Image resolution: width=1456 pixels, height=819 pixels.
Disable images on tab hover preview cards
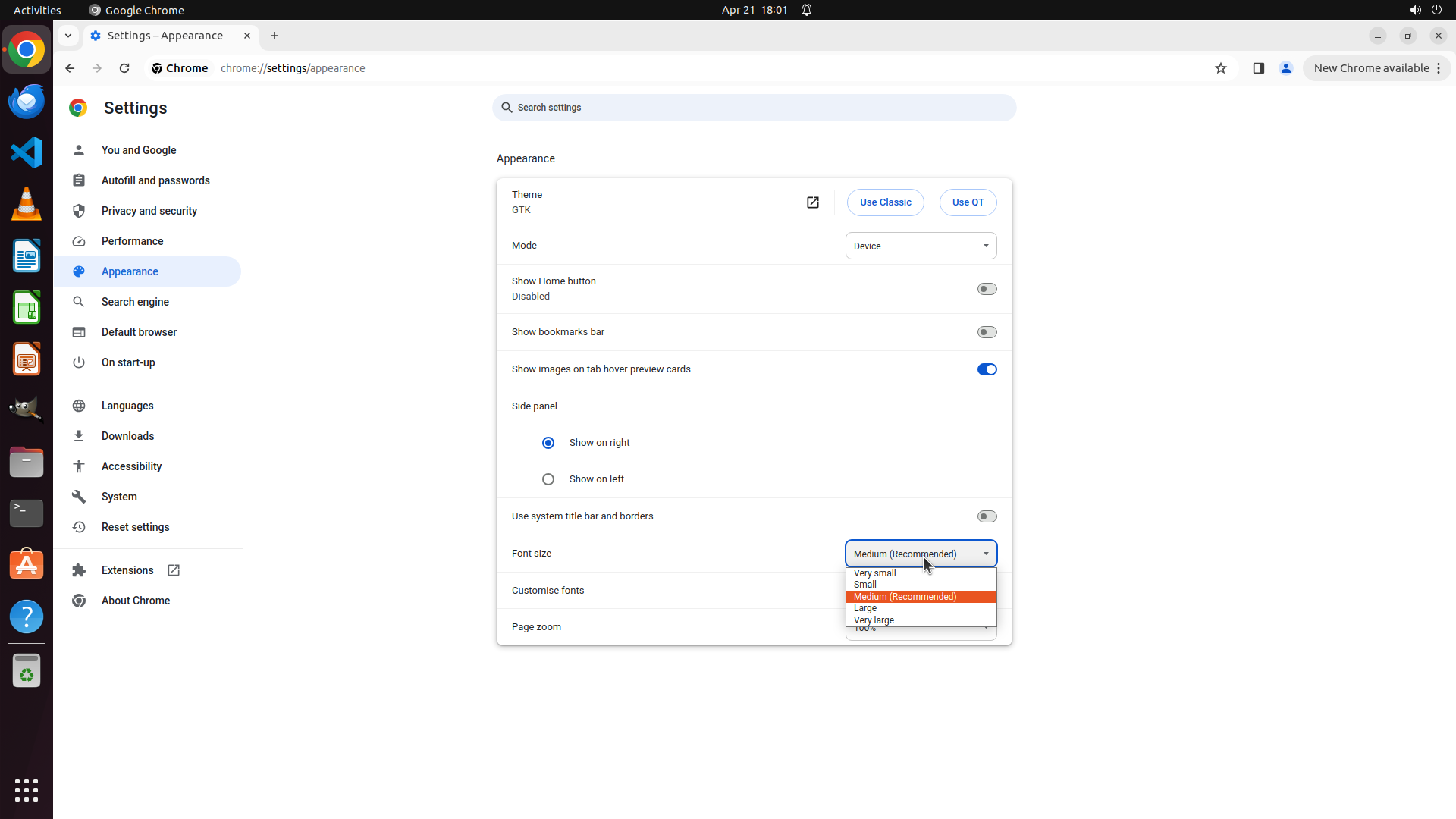point(987,369)
